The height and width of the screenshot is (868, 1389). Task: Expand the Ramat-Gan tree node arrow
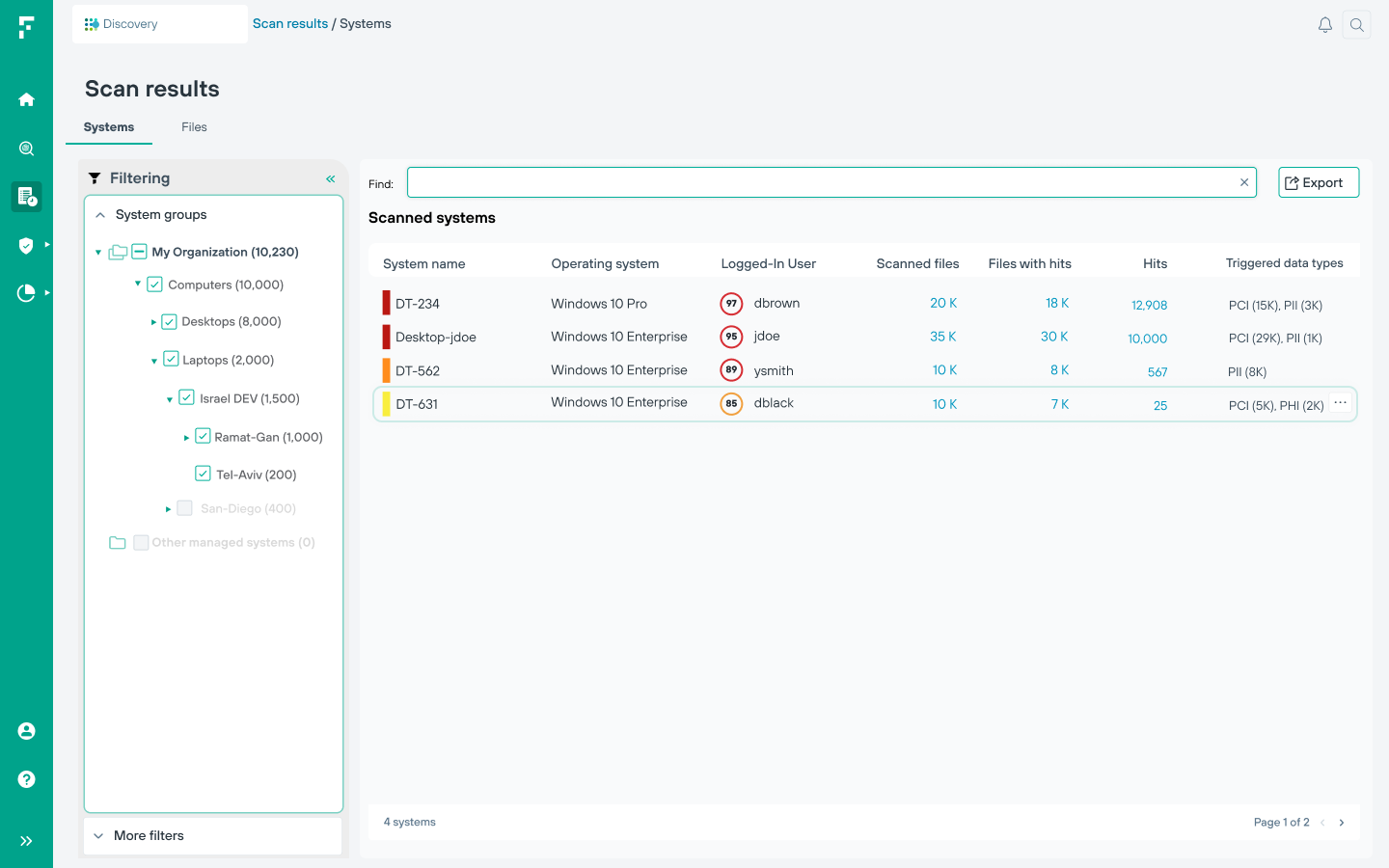point(186,438)
